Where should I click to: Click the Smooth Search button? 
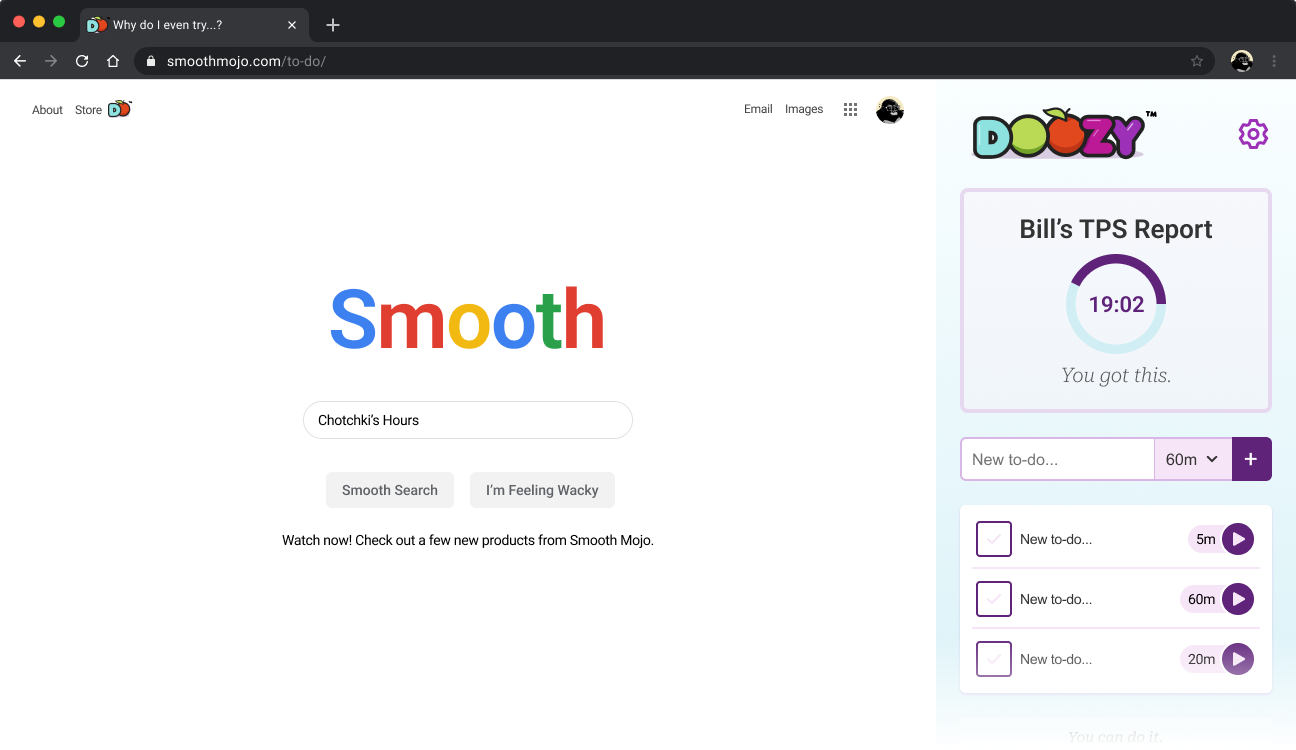pyautogui.click(x=390, y=490)
